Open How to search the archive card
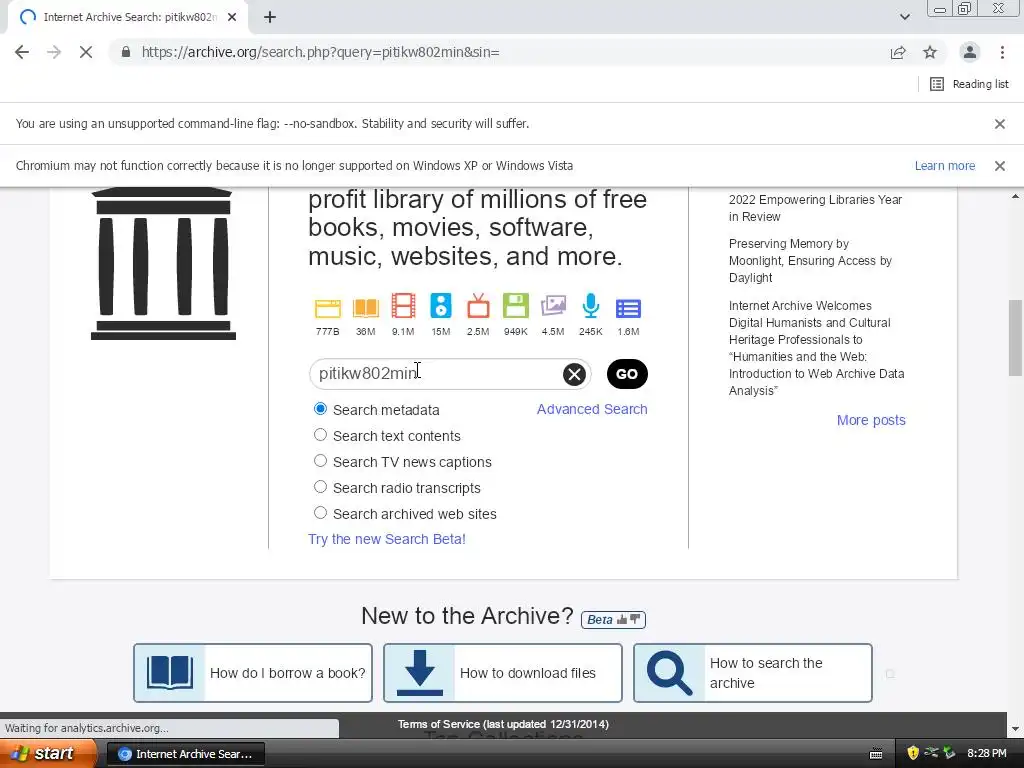The width and height of the screenshot is (1024, 768). (x=753, y=673)
